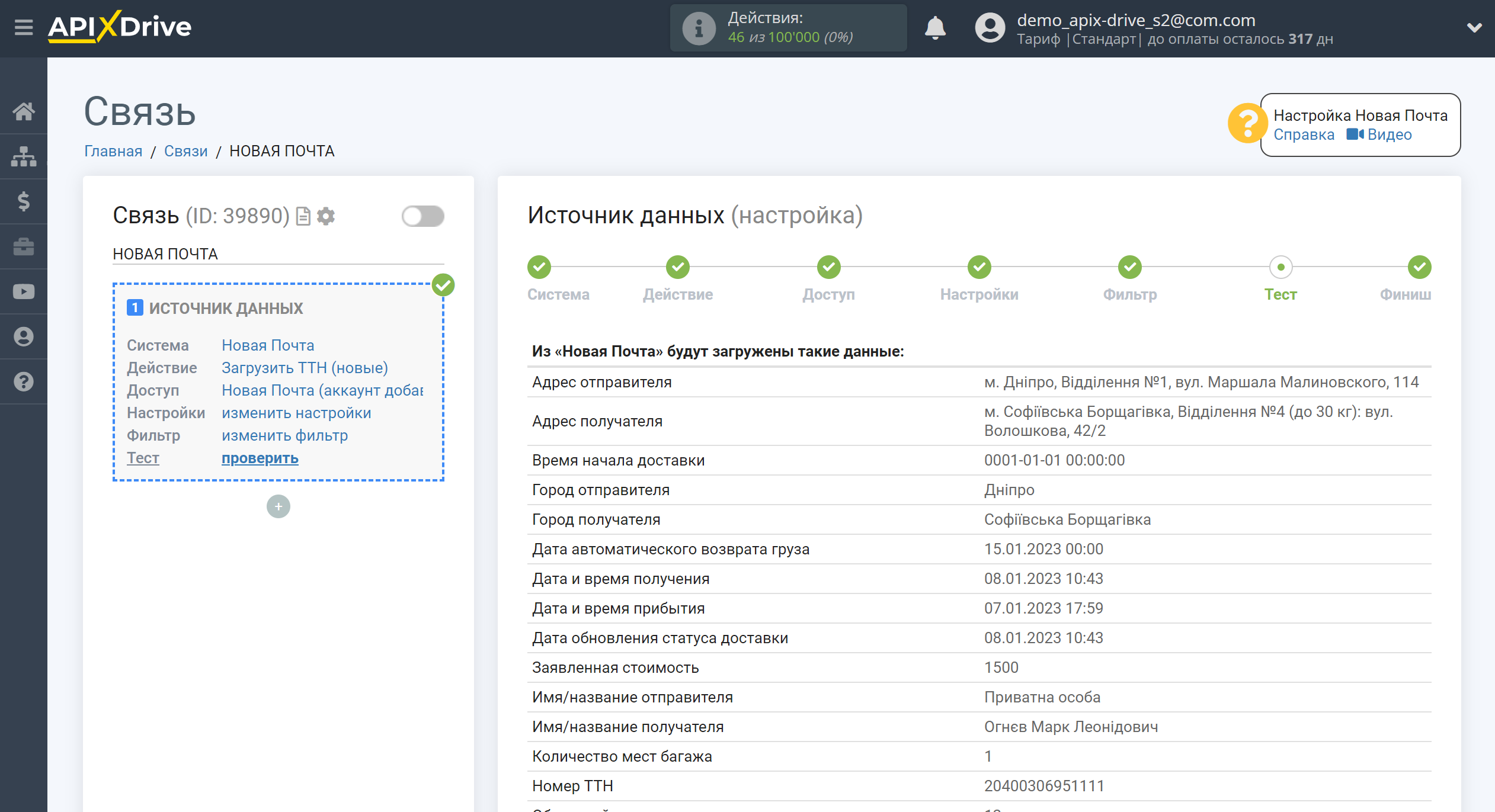The width and height of the screenshot is (1495, 812).
Task: Open the help question sidebar icon
Action: point(24,381)
